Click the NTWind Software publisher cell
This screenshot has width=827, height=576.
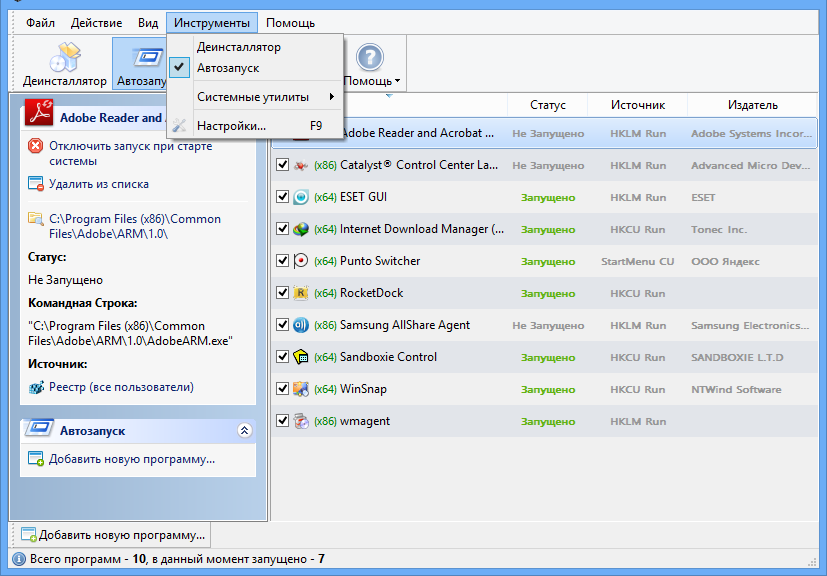(x=736, y=390)
